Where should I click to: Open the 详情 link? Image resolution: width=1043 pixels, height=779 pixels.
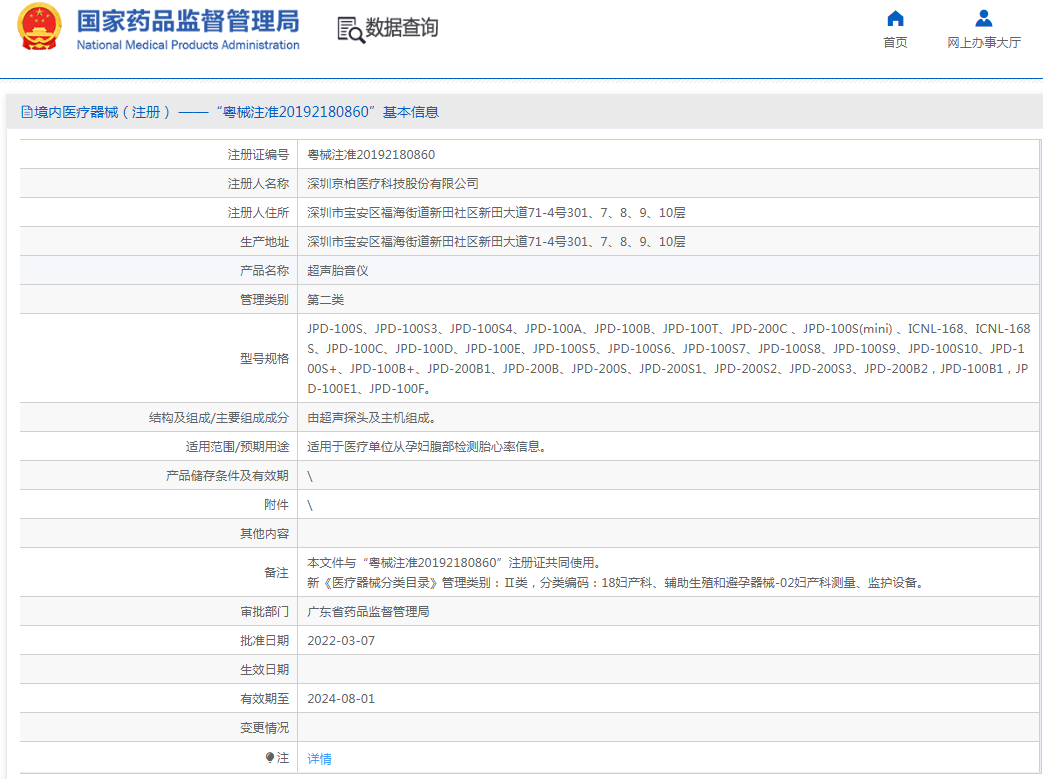(319, 758)
